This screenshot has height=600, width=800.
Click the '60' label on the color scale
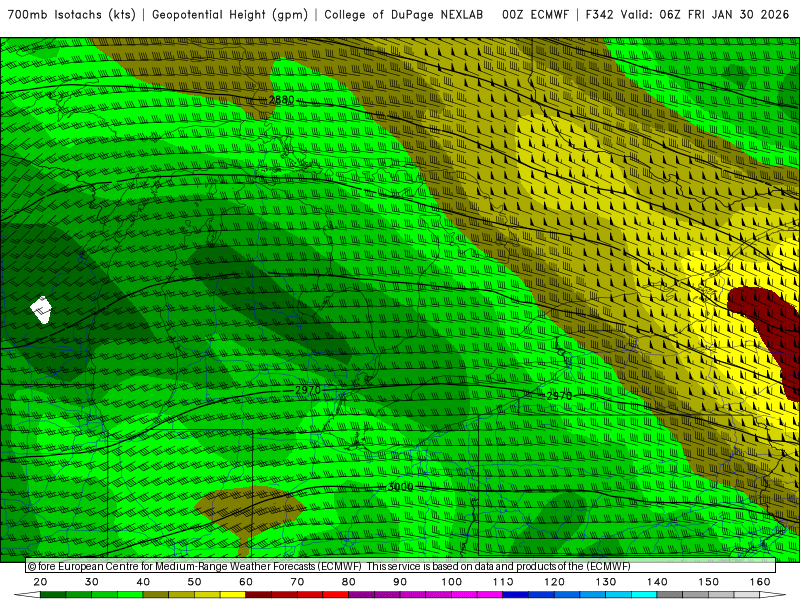tap(246, 582)
